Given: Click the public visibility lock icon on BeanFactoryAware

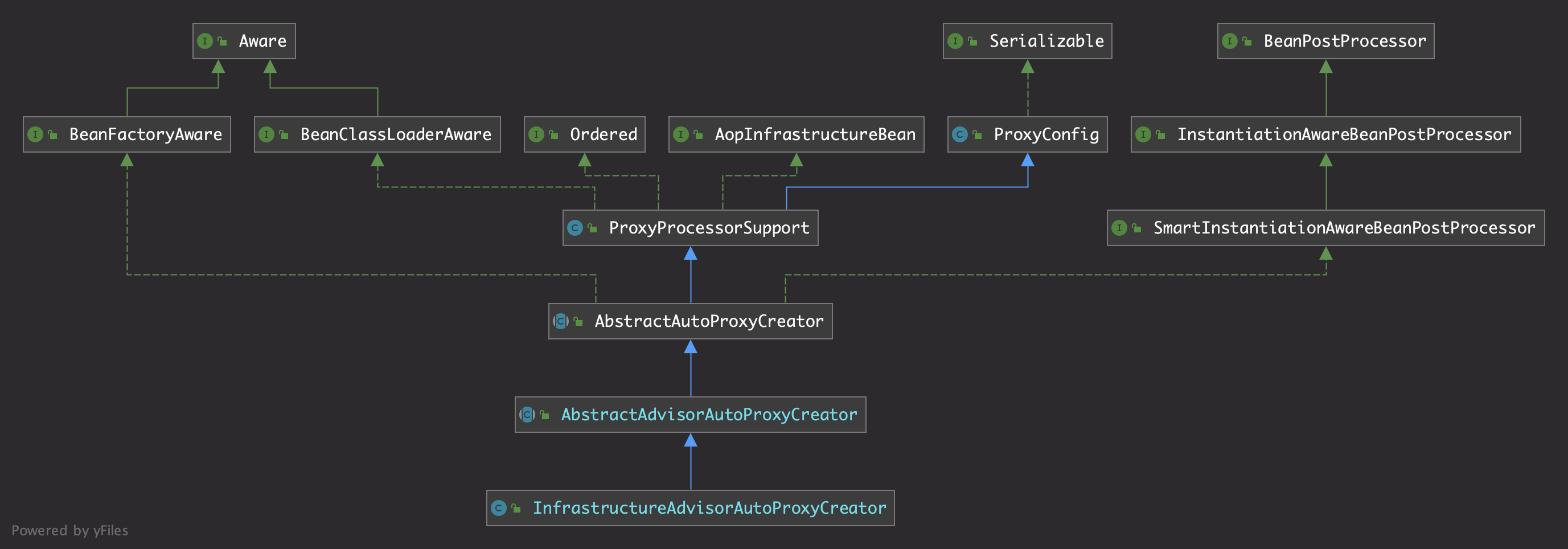Looking at the screenshot, I should 52,134.
